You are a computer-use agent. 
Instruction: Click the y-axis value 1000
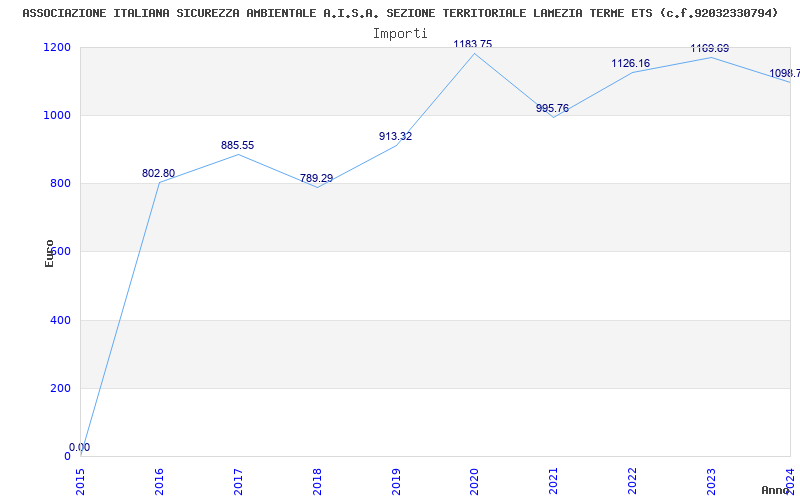tap(58, 116)
